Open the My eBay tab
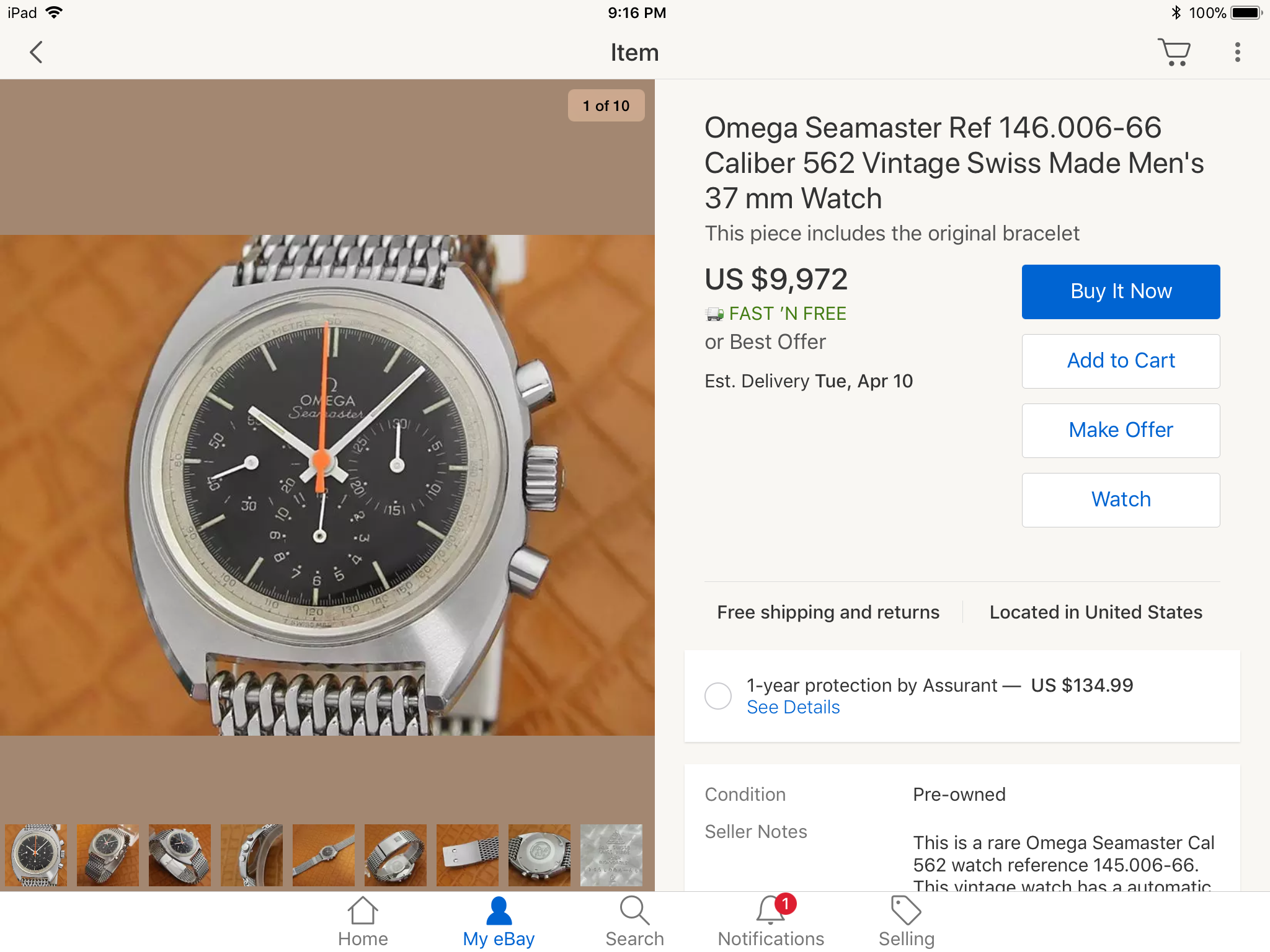The image size is (1270, 952). [499, 922]
